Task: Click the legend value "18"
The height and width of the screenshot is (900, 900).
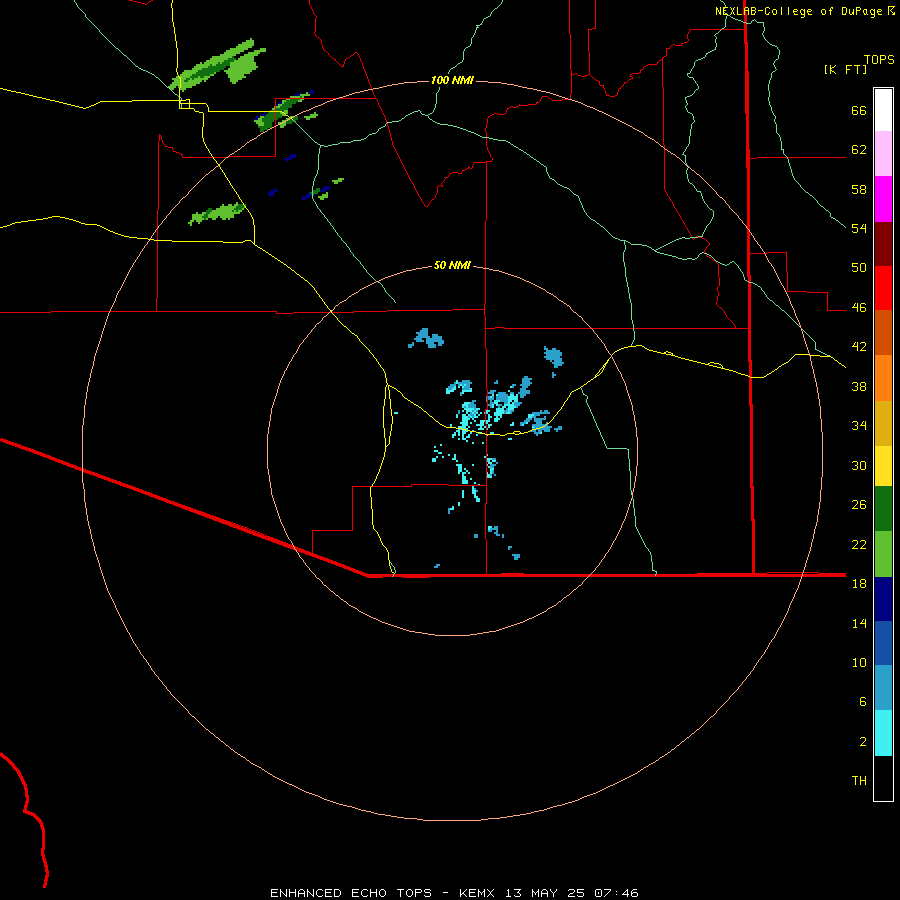Action: (859, 584)
